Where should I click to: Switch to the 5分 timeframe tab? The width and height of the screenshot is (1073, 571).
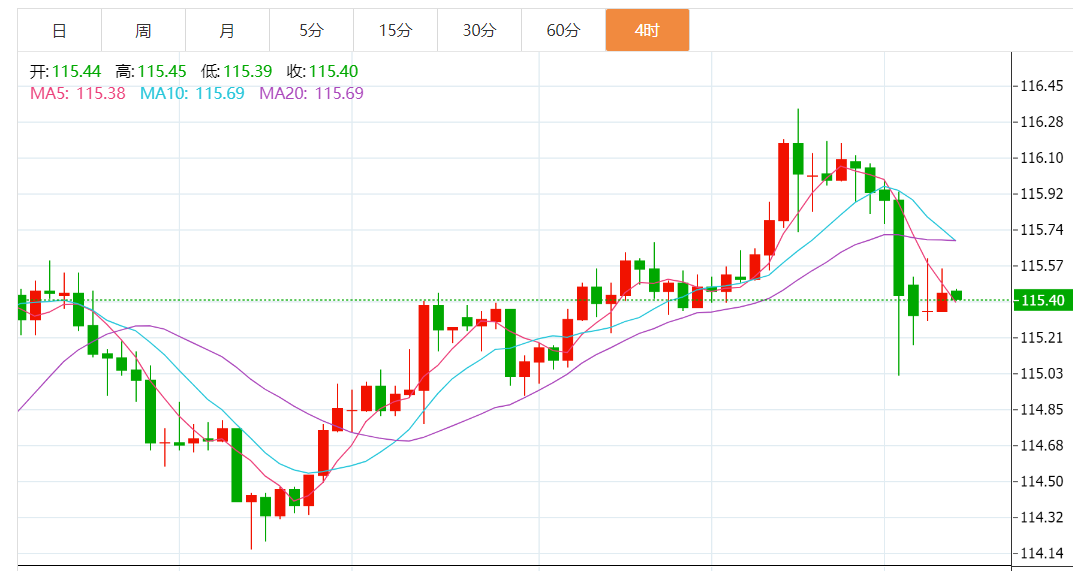tap(311, 30)
